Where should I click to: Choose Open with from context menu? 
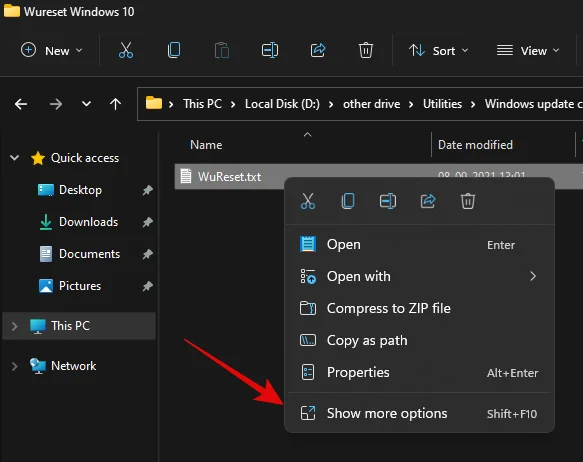pyautogui.click(x=419, y=277)
